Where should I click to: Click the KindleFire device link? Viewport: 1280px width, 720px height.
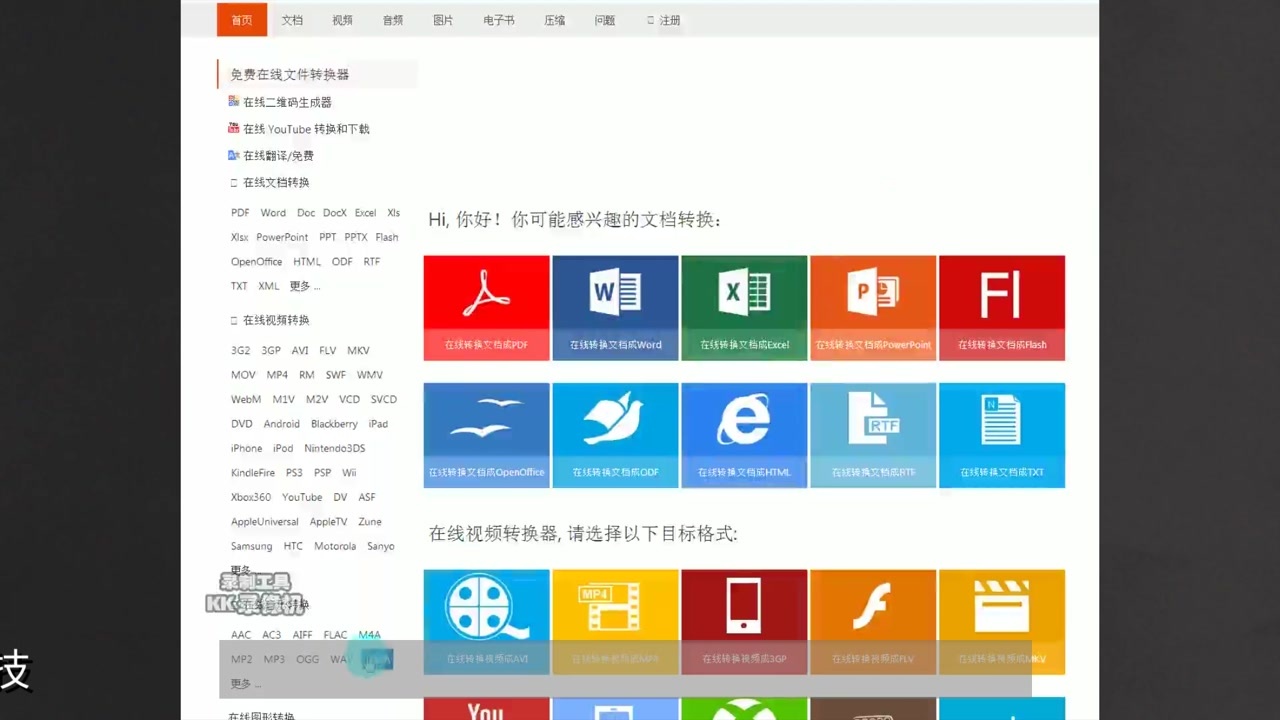click(253, 473)
